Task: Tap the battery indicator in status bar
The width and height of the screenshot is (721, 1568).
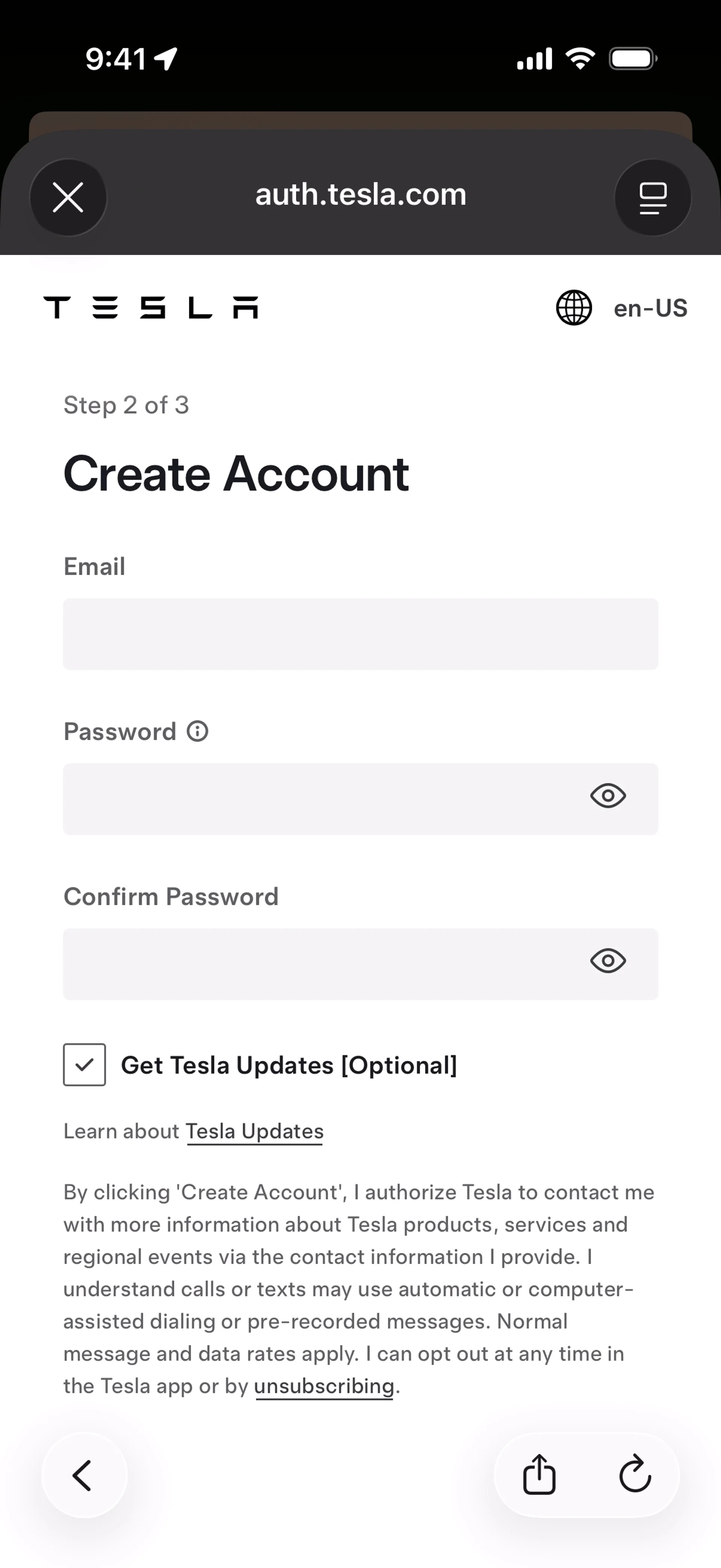Action: coord(632,59)
